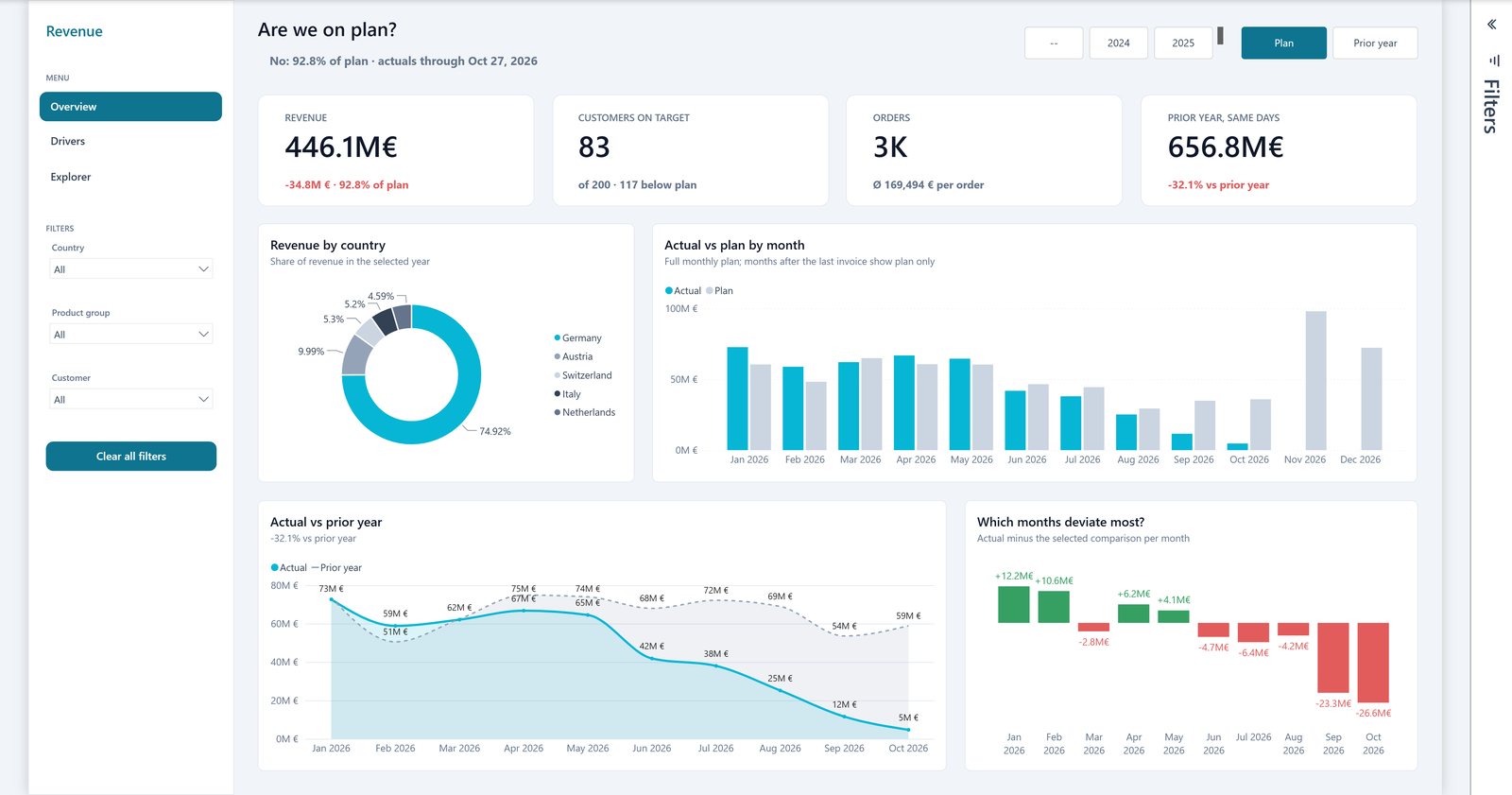
Task: Open the Product group dropdown
Action: point(131,335)
